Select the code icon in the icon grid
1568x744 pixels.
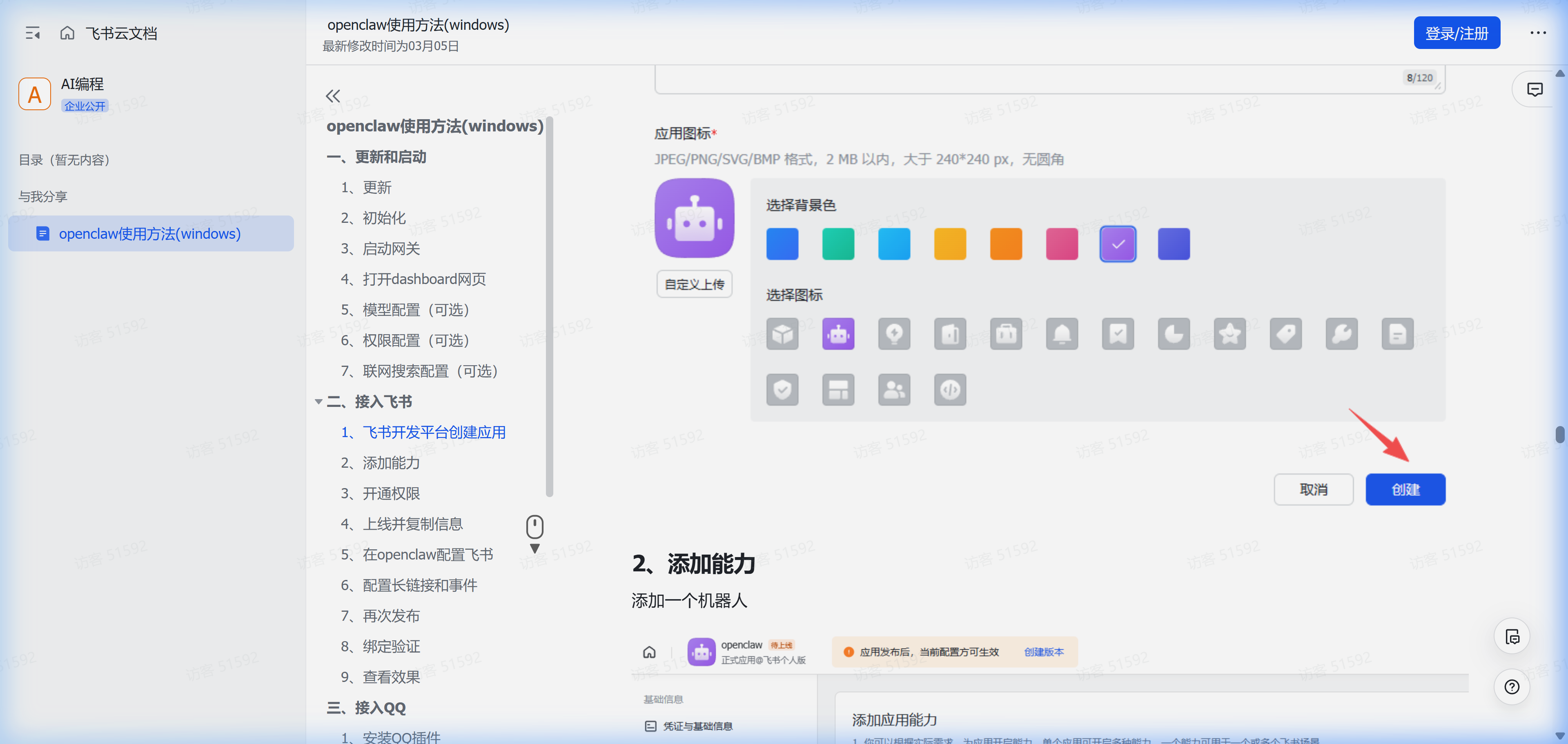(x=950, y=389)
